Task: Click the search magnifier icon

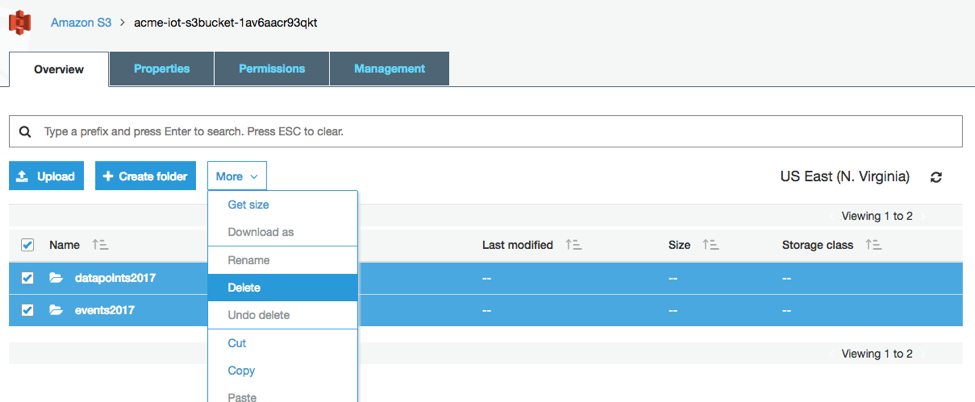Action: (x=25, y=132)
